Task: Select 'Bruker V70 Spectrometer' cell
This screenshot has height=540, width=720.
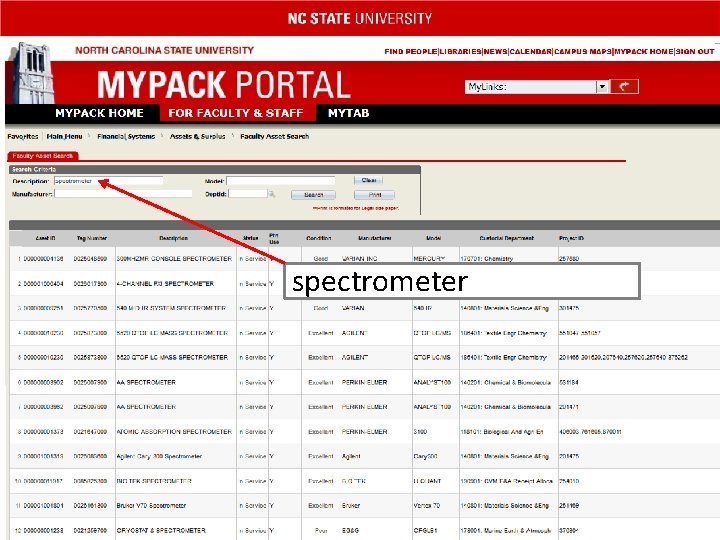Action: point(151,506)
